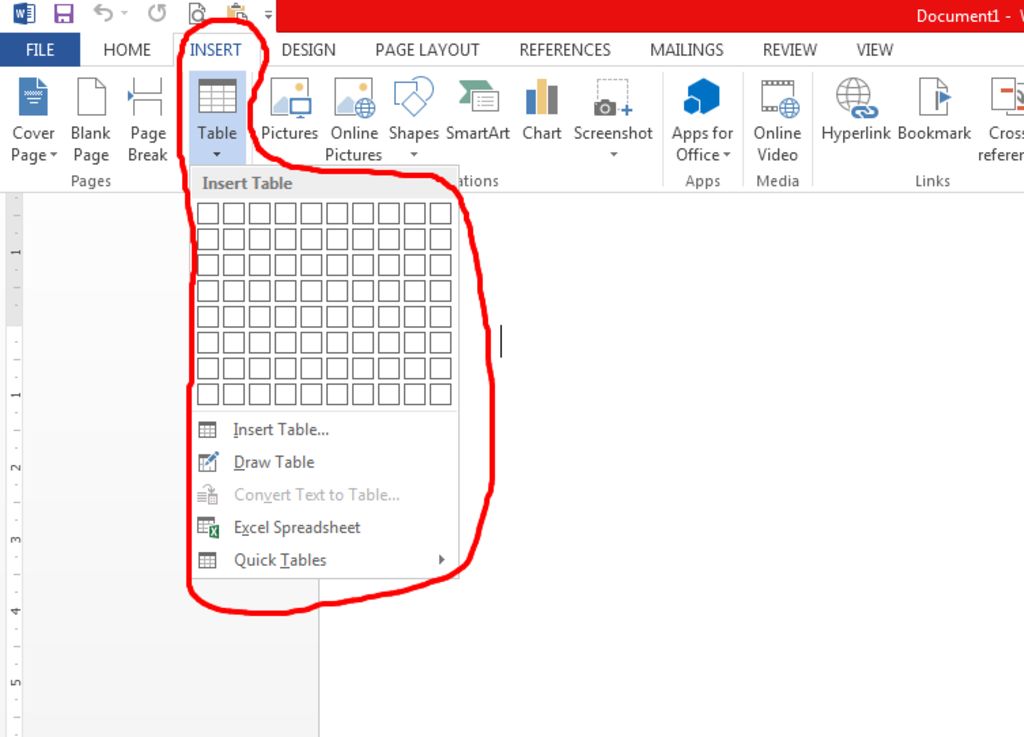Redo or repeat the last action
The image size is (1024, 737).
point(157,13)
